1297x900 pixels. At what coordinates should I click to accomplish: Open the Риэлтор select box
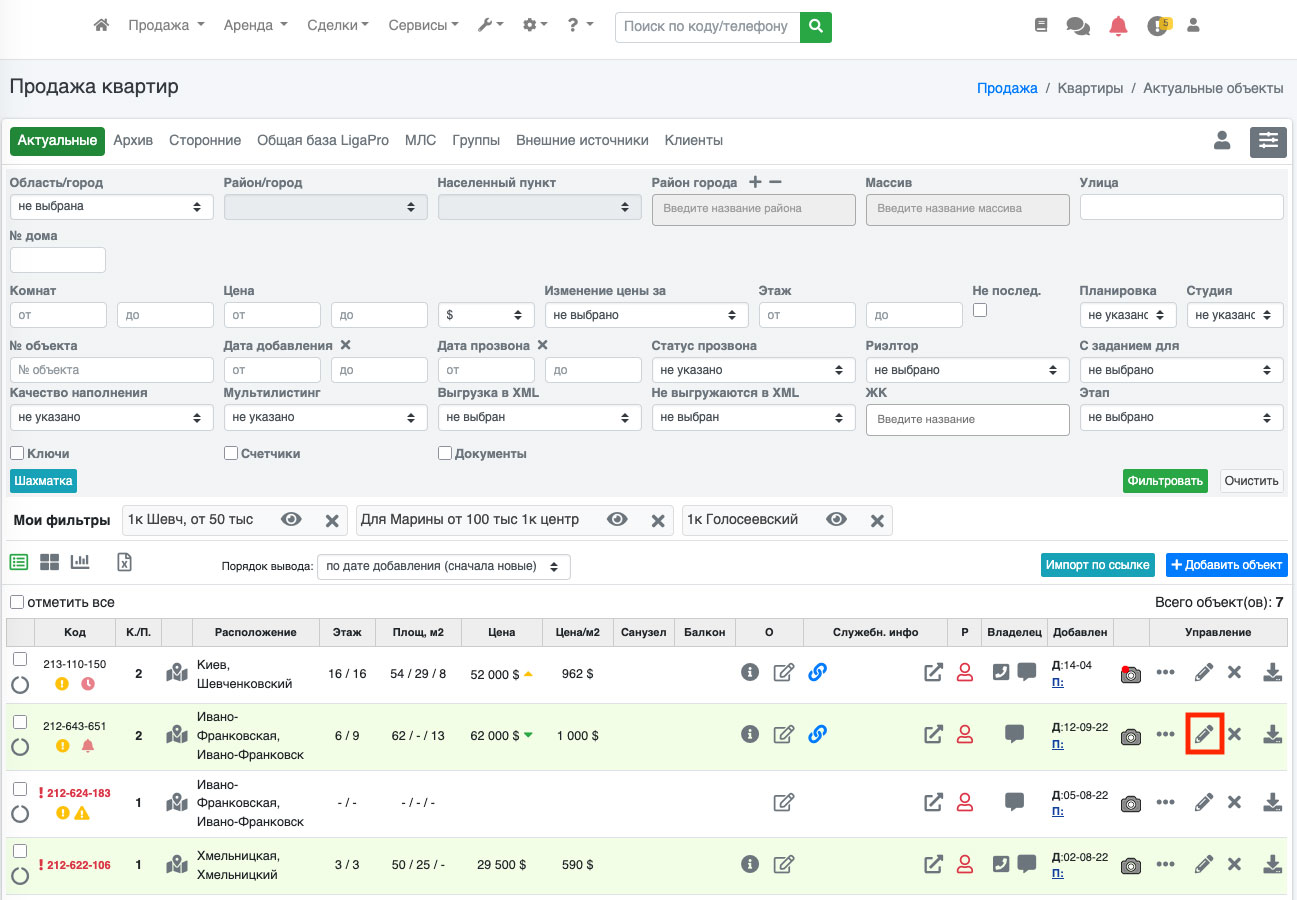coord(967,370)
